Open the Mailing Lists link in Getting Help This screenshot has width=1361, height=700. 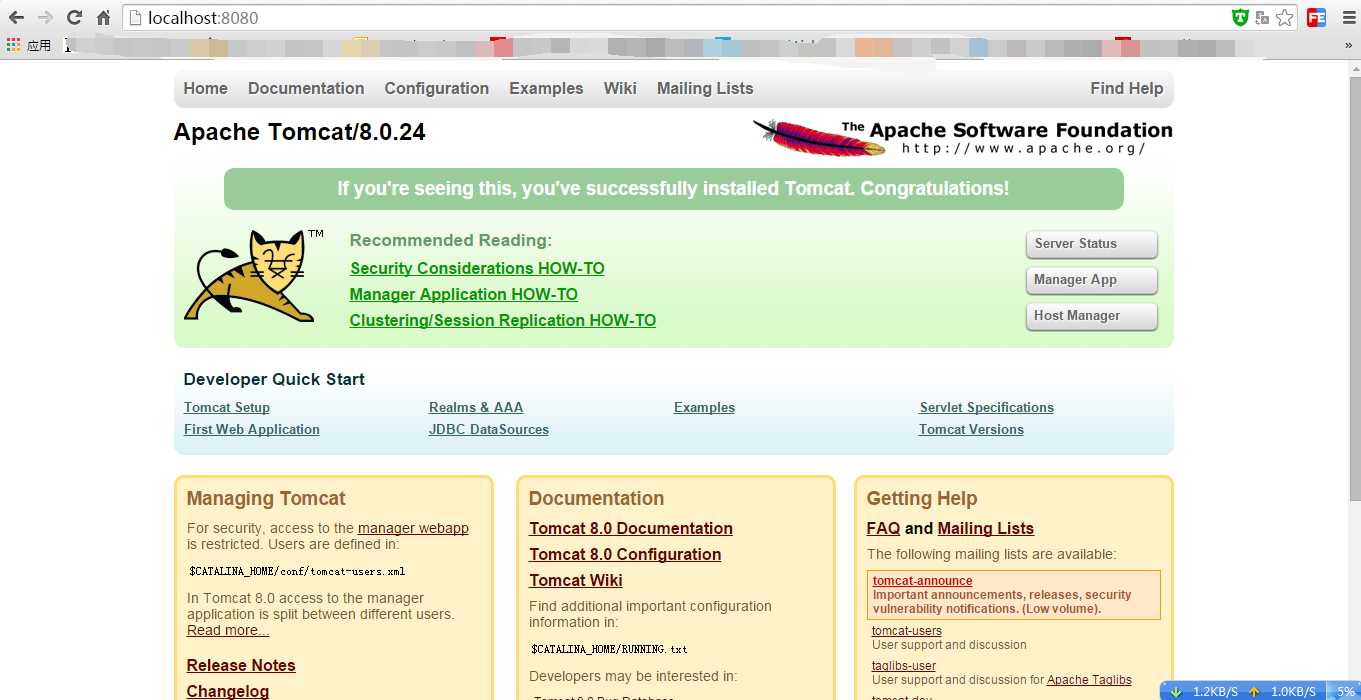986,528
